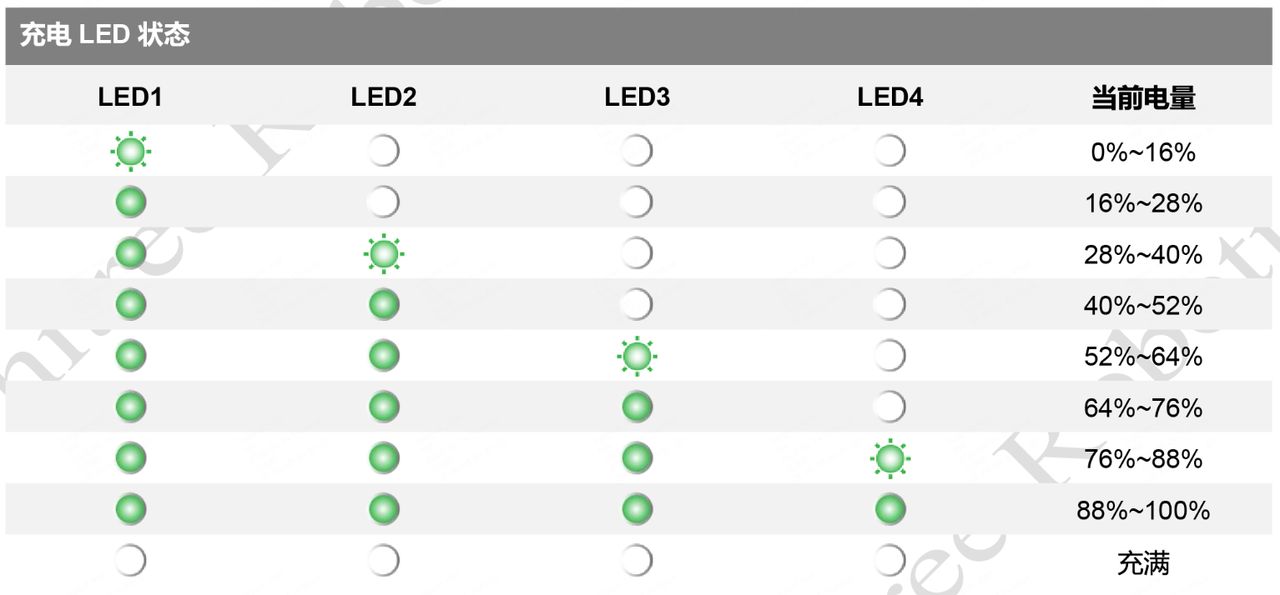Click the LED1 column header
This screenshot has width=1280, height=595.
click(x=130, y=98)
